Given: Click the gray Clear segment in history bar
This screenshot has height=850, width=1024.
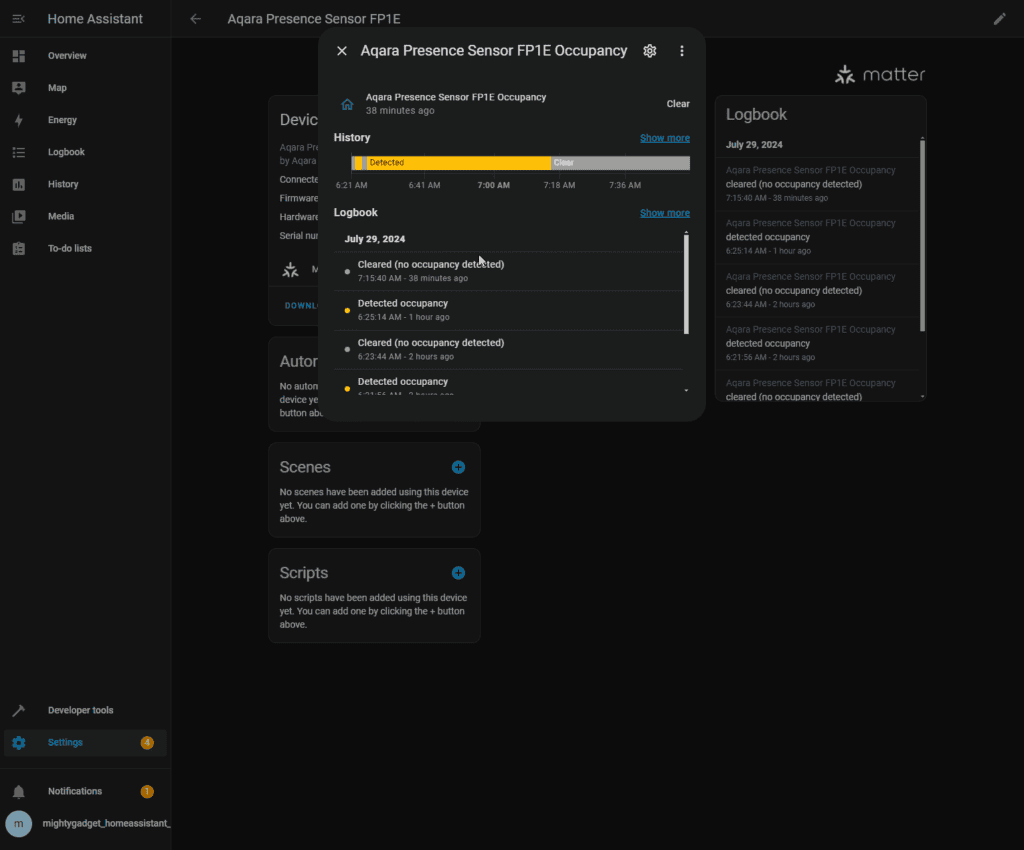Looking at the screenshot, I should coord(620,163).
